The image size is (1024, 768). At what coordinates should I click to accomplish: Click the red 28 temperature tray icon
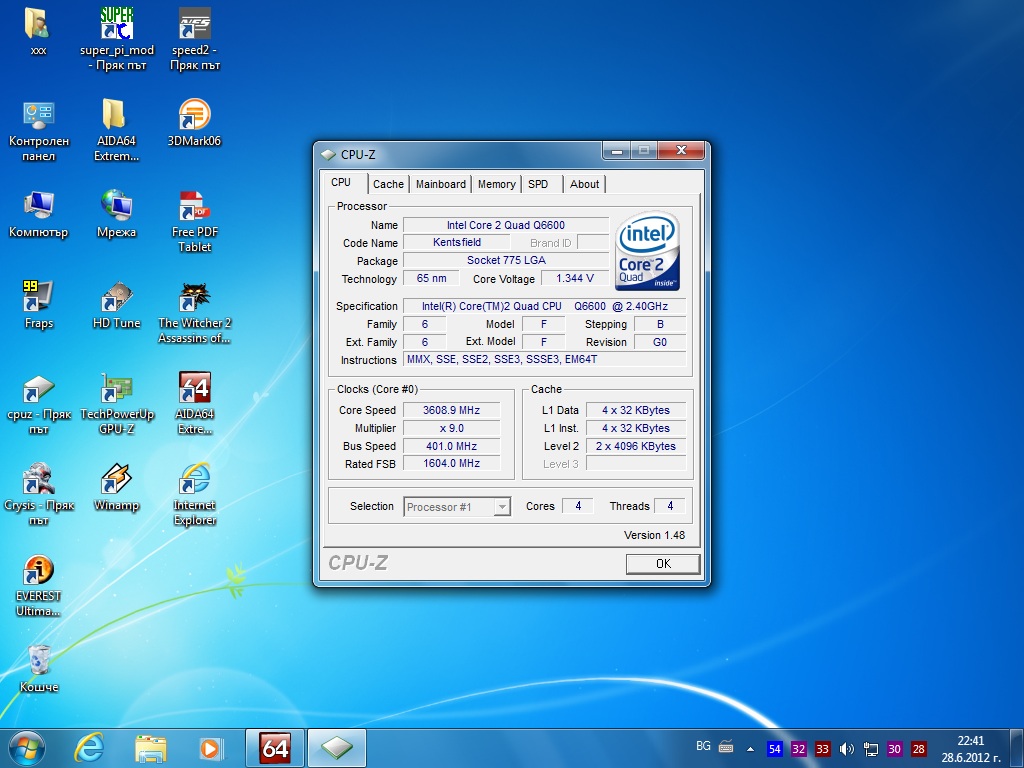(x=919, y=749)
